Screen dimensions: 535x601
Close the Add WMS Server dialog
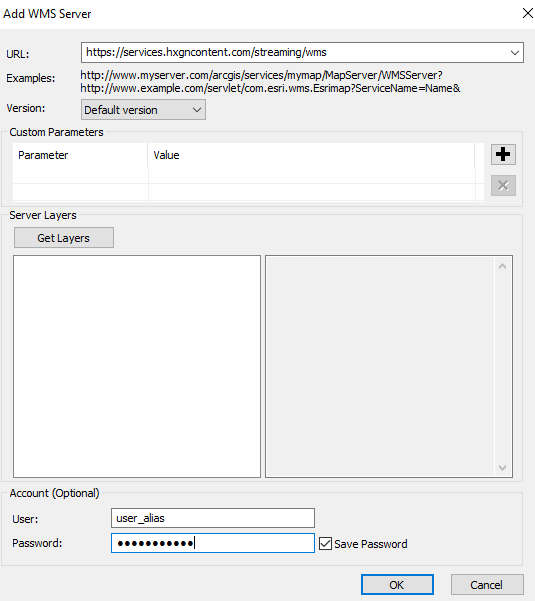[528, 13]
